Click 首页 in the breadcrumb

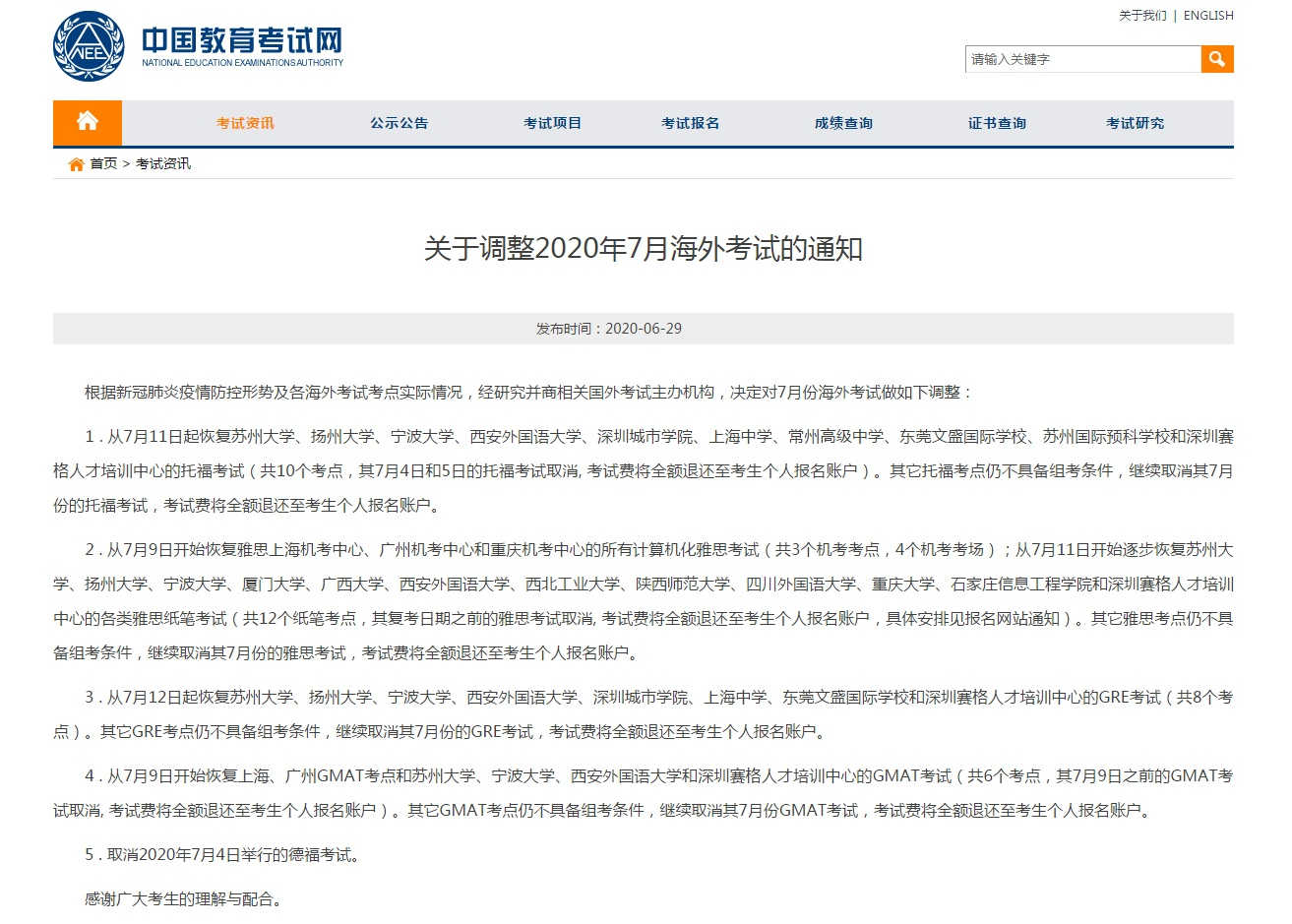pyautogui.click(x=103, y=163)
